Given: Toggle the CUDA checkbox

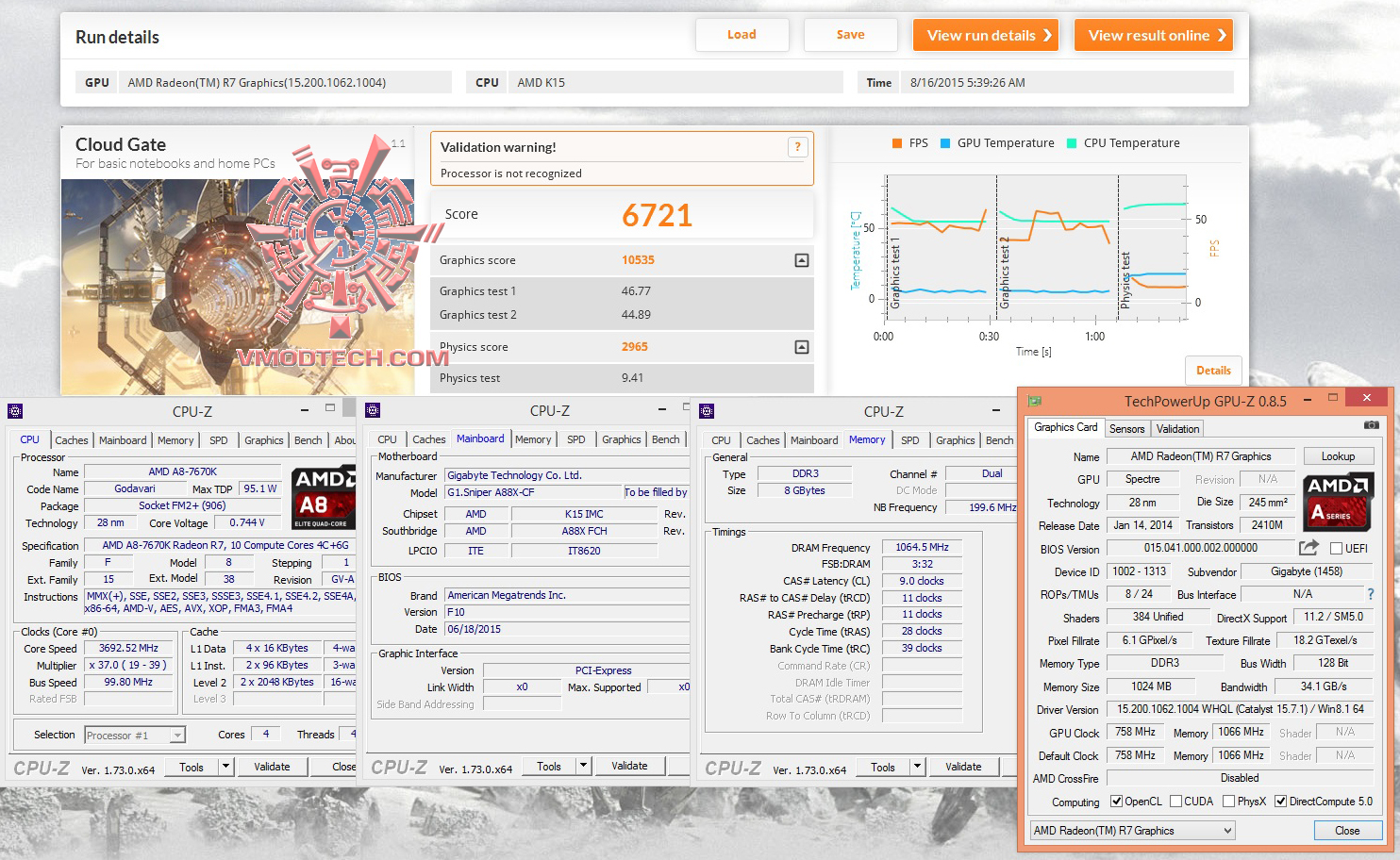Looking at the screenshot, I should (x=1175, y=802).
